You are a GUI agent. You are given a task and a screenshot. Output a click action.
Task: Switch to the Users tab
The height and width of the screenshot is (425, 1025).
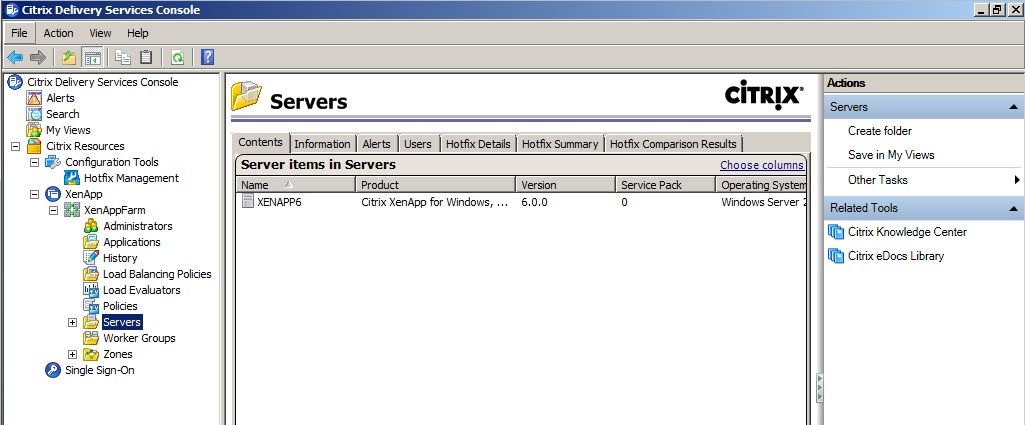(418, 144)
